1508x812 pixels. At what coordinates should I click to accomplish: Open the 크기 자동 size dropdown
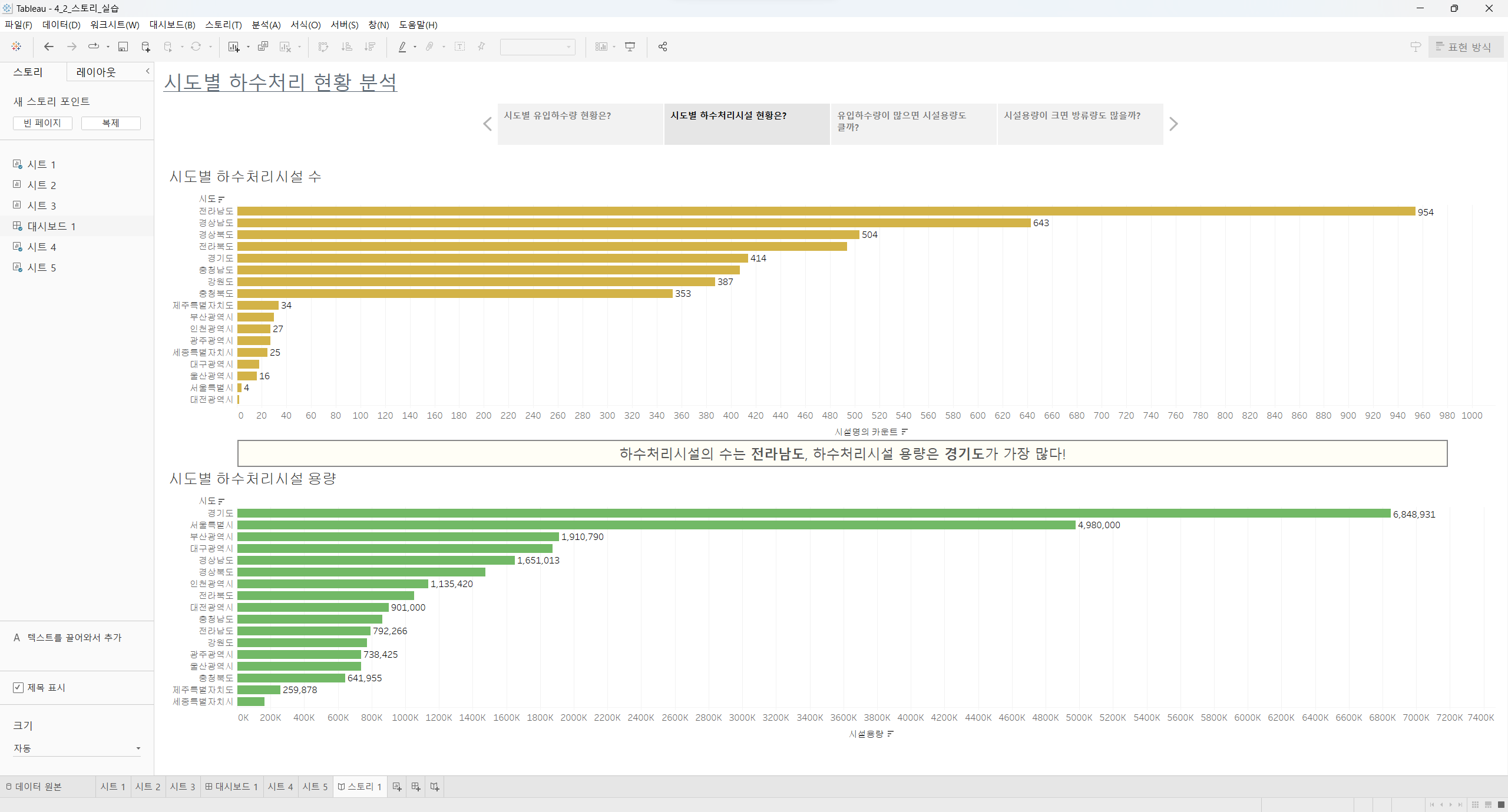point(77,748)
